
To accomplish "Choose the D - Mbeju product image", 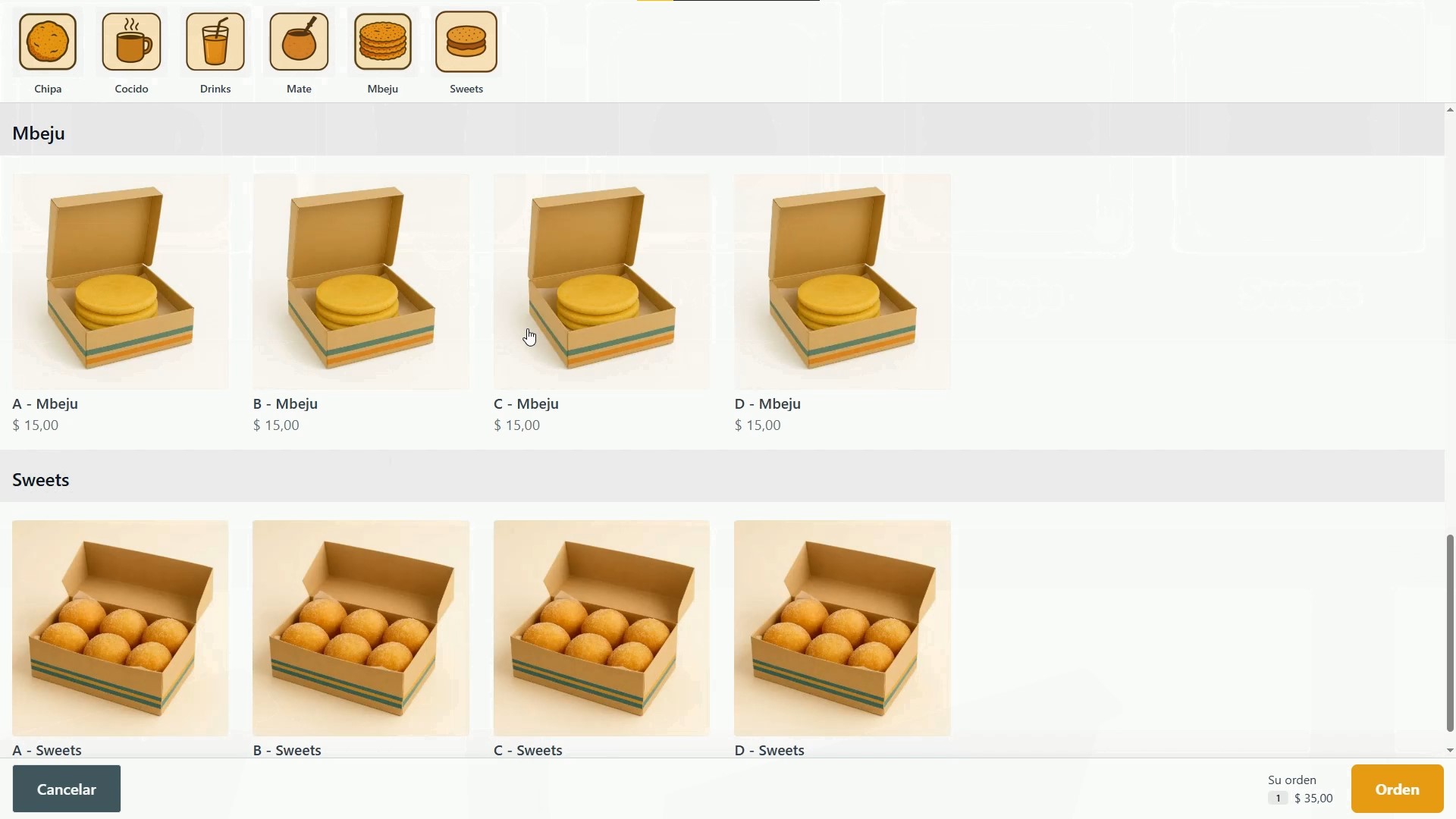I will [843, 282].
